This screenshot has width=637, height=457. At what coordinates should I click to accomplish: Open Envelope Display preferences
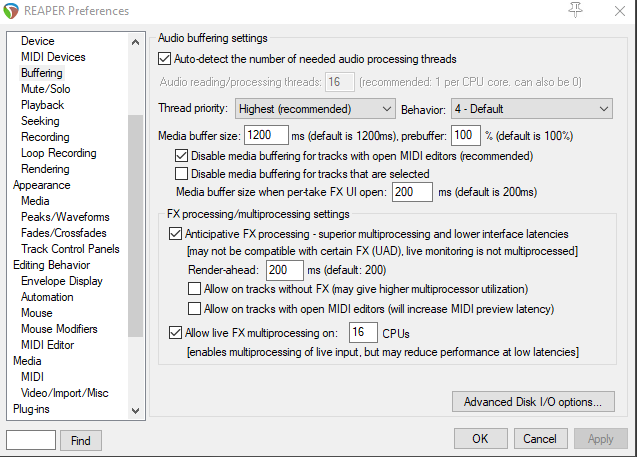tap(62, 281)
